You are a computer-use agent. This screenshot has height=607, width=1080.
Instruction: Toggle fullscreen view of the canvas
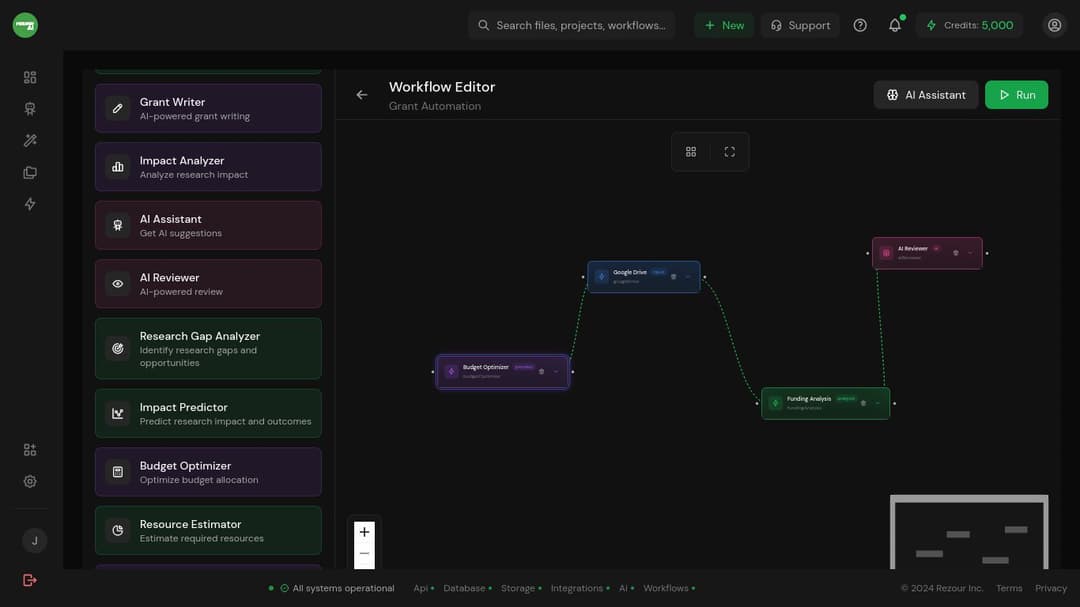(x=730, y=152)
